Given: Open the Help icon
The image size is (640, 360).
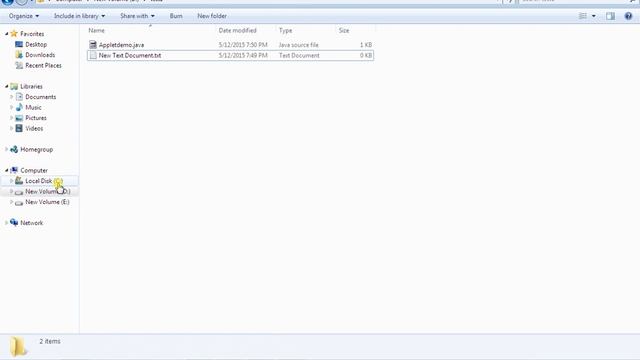Looking at the screenshot, I should pos(628,16).
